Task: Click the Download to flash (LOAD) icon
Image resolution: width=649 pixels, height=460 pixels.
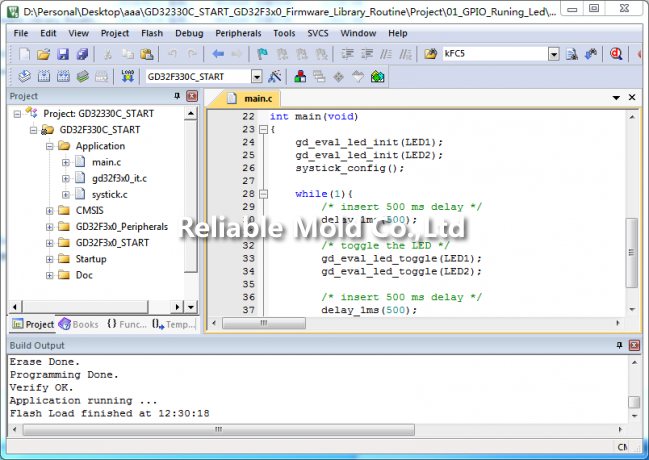Action: (127, 76)
